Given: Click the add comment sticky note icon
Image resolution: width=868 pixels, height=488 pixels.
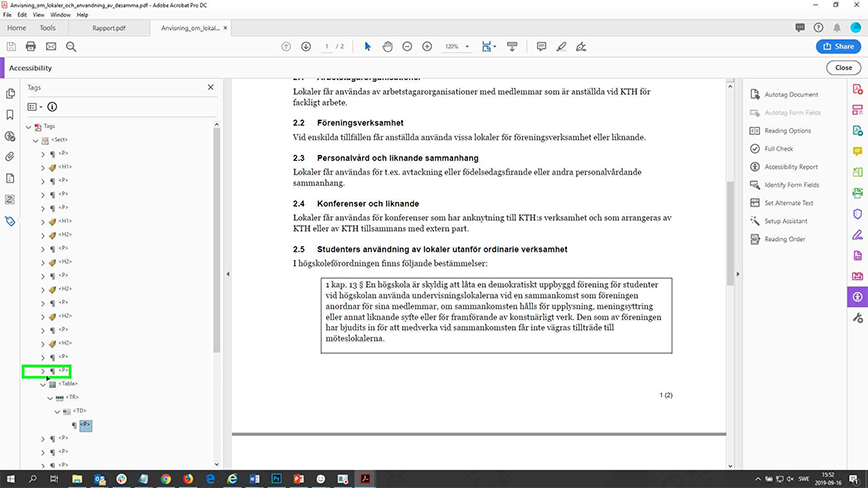Looking at the screenshot, I should pos(541,47).
